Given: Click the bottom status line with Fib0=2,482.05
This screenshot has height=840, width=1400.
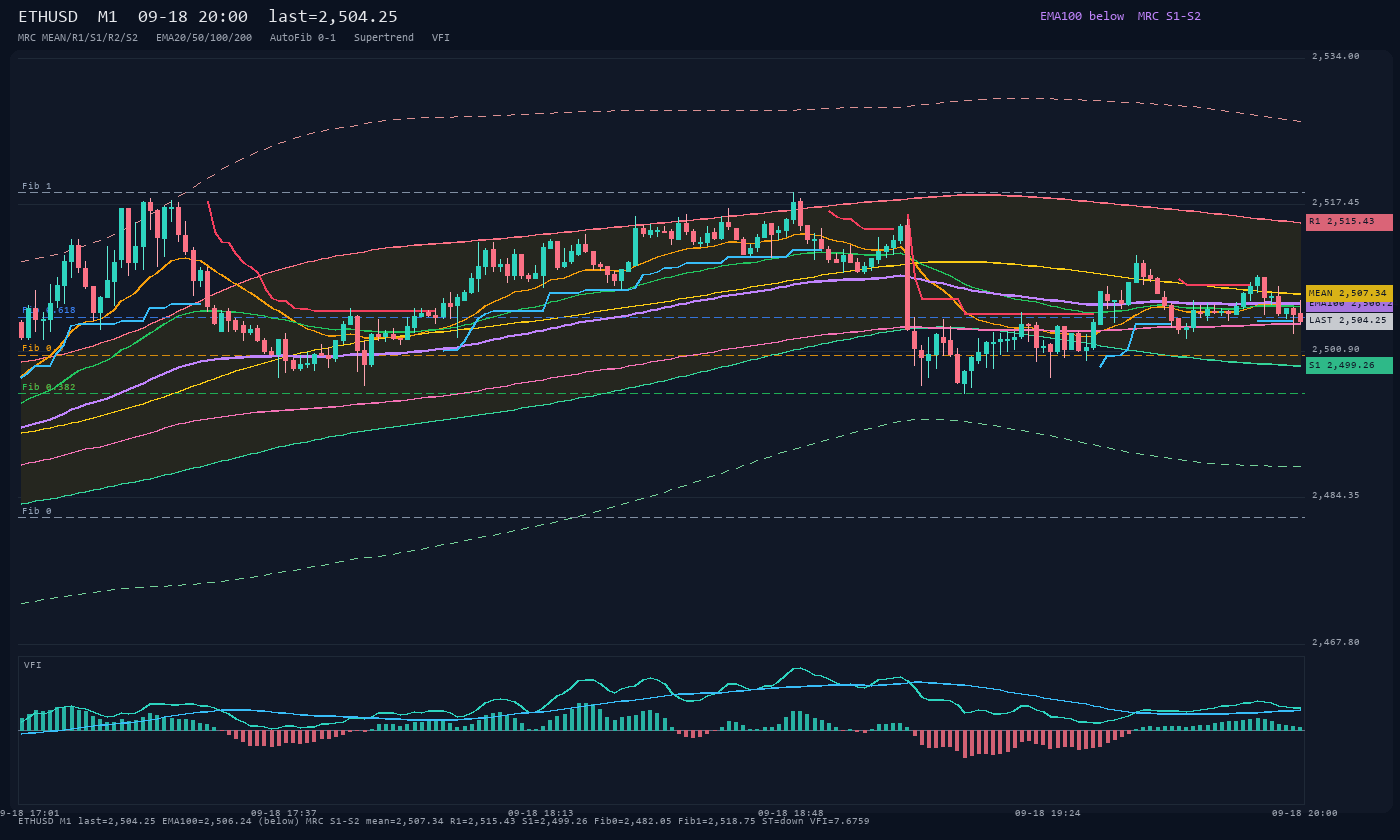Looking at the screenshot, I should [x=443, y=821].
